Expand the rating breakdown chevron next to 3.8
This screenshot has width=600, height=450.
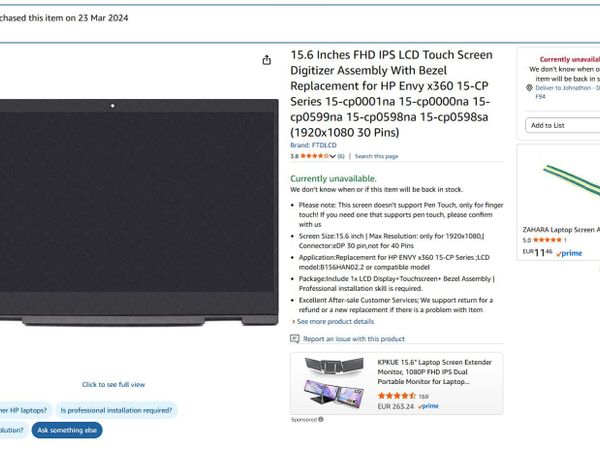(x=333, y=156)
